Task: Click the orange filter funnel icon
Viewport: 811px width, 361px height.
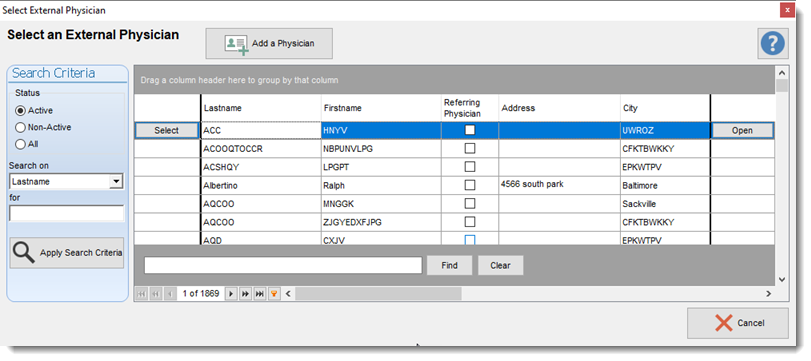Action: tap(274, 294)
